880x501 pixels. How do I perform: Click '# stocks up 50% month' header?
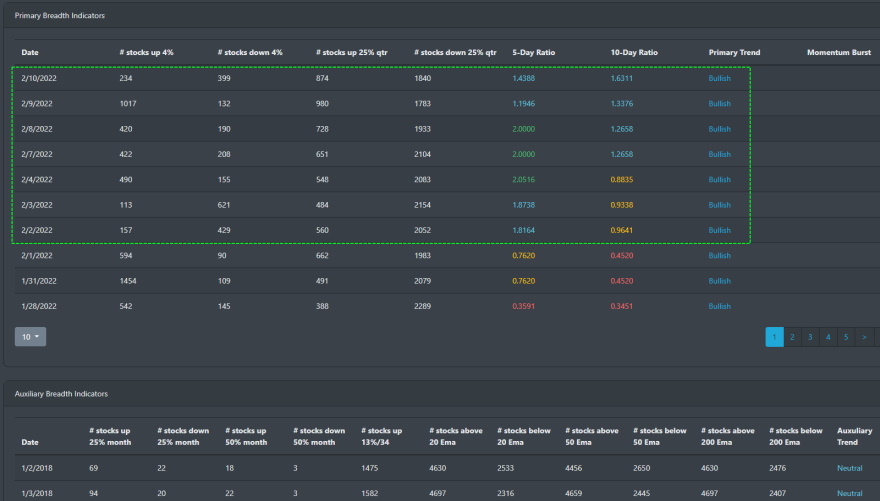pos(246,436)
